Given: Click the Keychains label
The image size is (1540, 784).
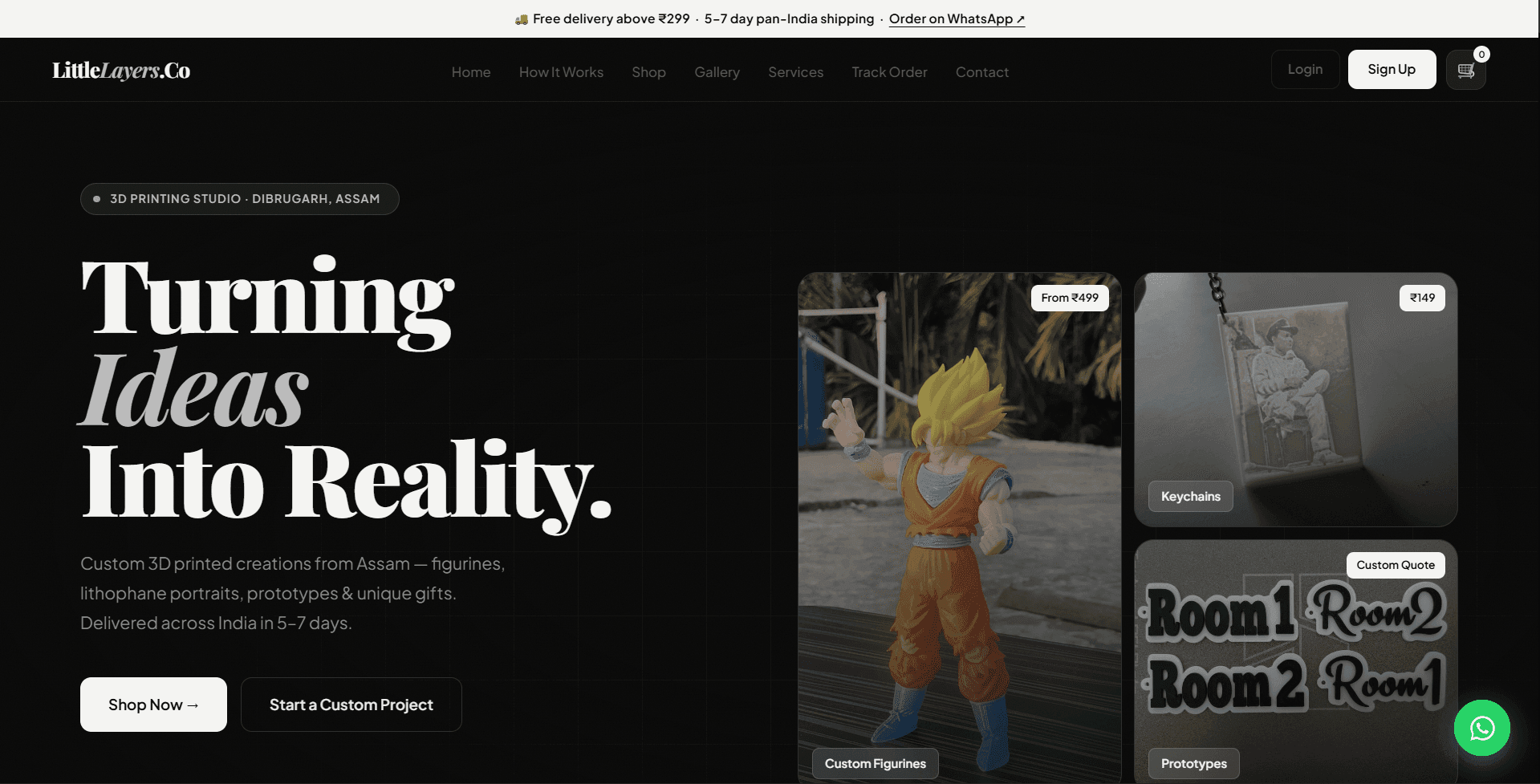Looking at the screenshot, I should (x=1191, y=497).
